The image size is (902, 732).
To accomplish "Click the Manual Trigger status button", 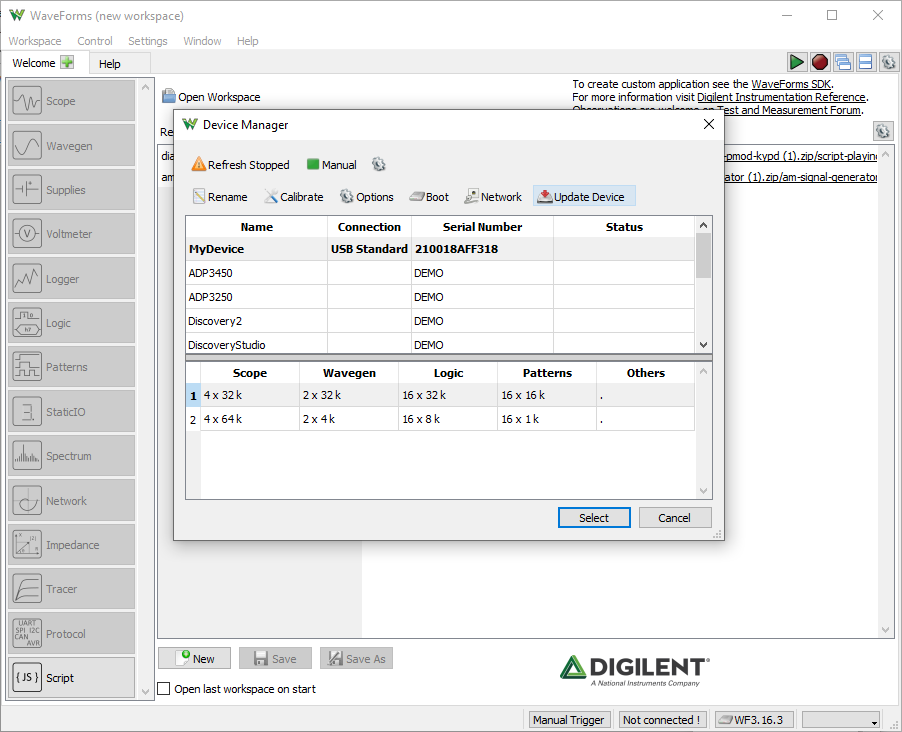I will pyautogui.click(x=568, y=720).
